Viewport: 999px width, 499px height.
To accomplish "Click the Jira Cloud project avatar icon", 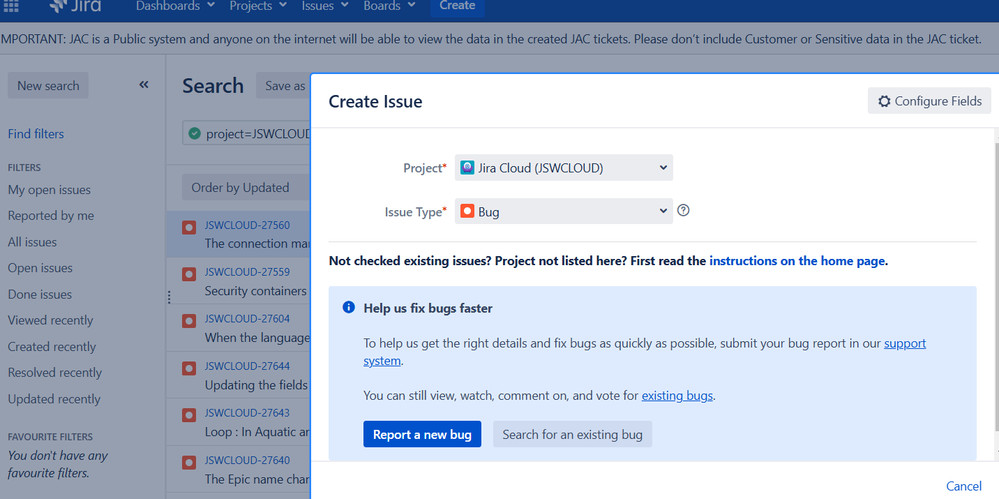I will (468, 168).
